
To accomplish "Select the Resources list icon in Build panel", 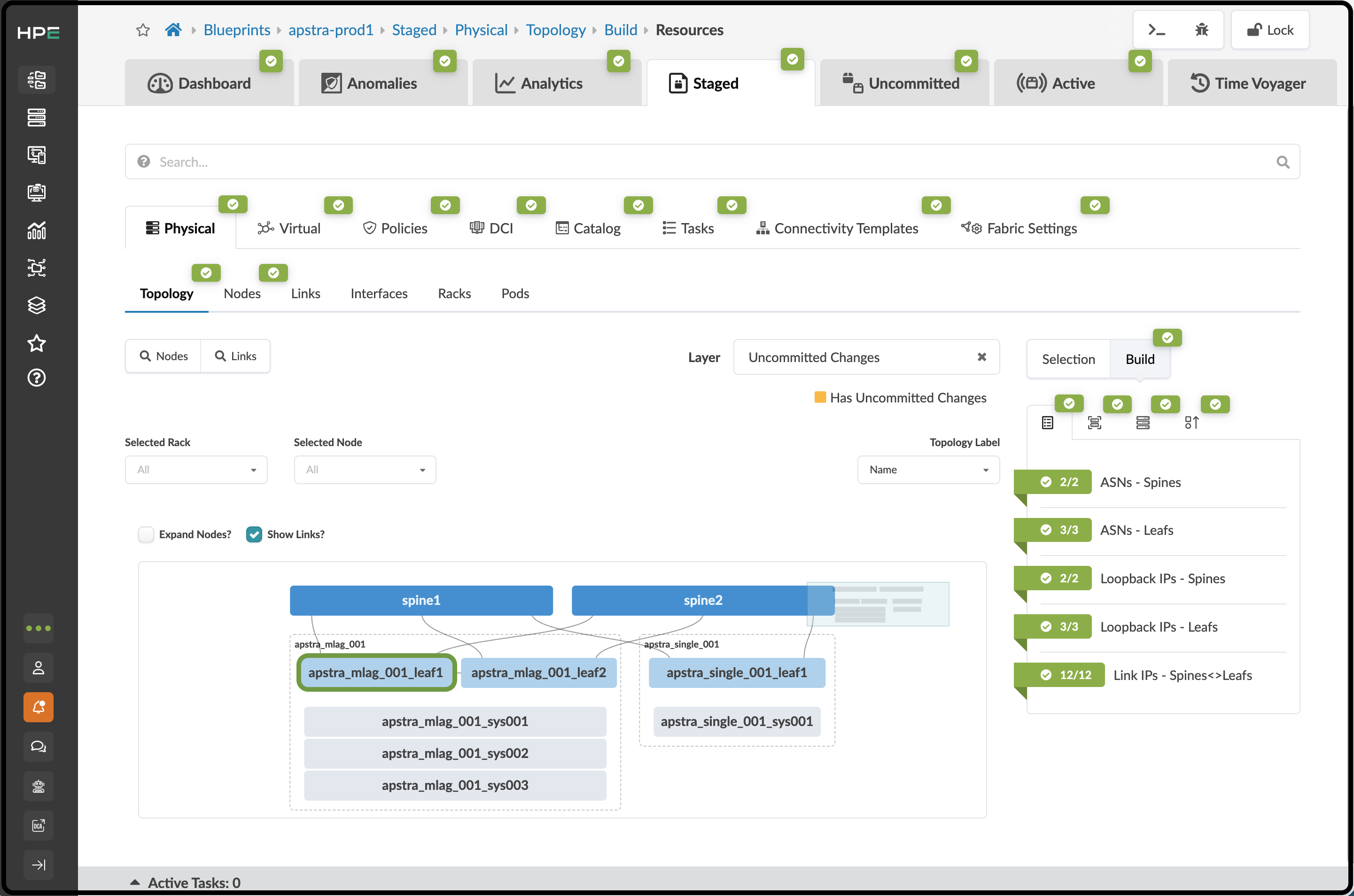I will point(1047,423).
